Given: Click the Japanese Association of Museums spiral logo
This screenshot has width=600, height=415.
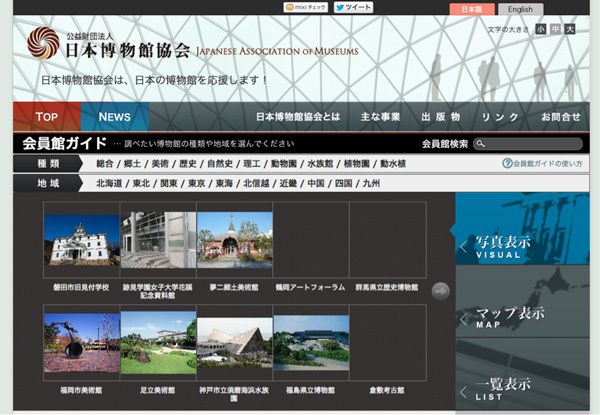Looking at the screenshot, I should pos(43,43).
